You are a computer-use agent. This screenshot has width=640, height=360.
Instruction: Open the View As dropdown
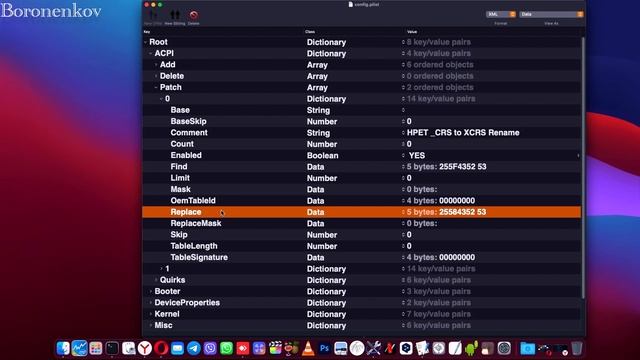click(551, 14)
